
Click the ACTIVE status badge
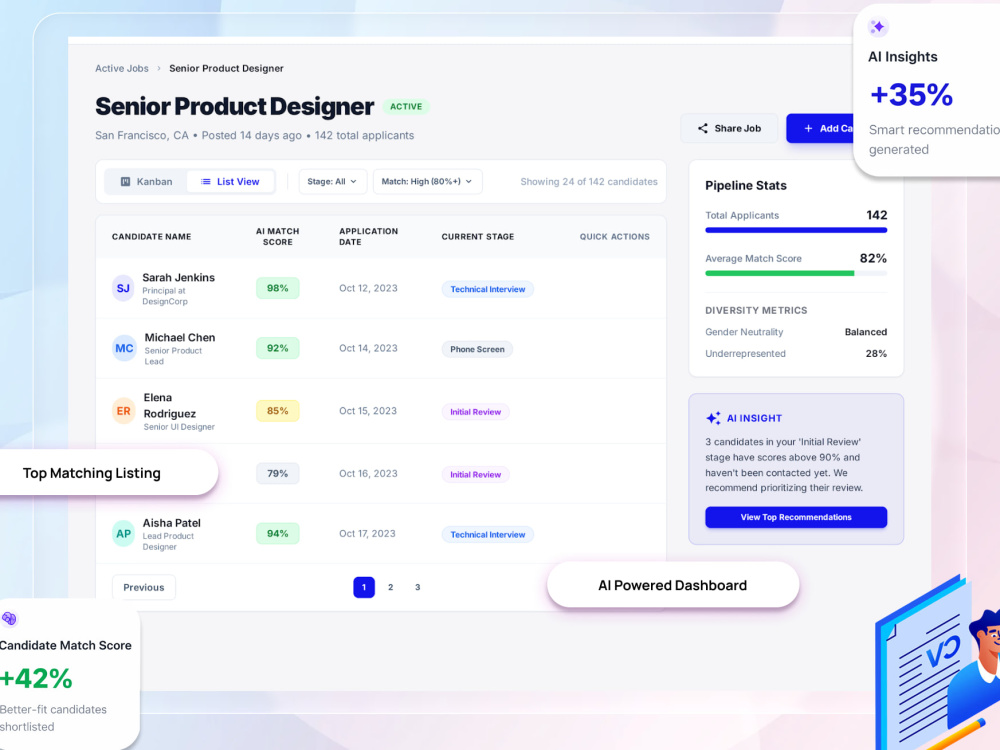[406, 107]
